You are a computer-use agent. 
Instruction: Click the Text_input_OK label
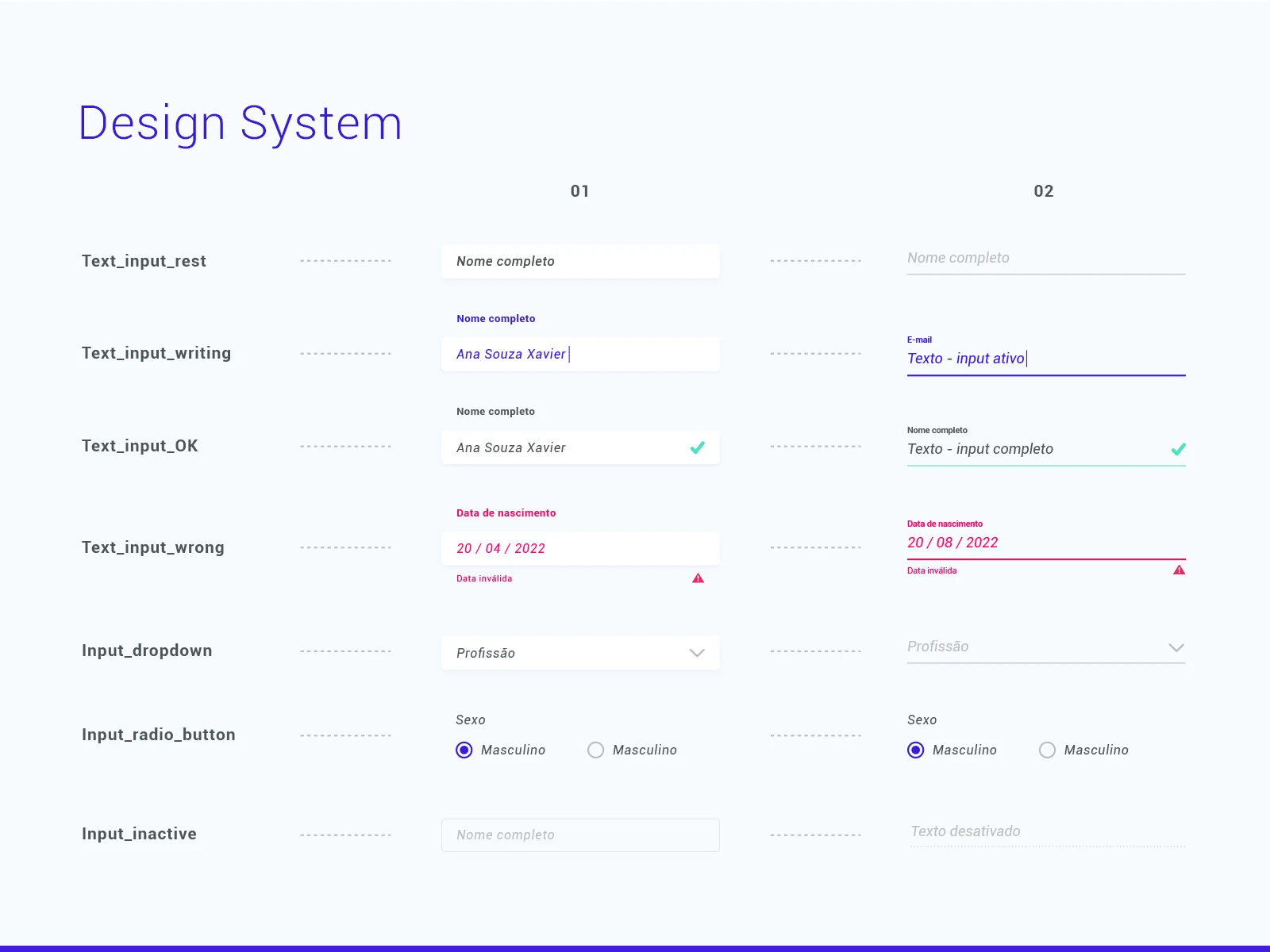point(140,446)
